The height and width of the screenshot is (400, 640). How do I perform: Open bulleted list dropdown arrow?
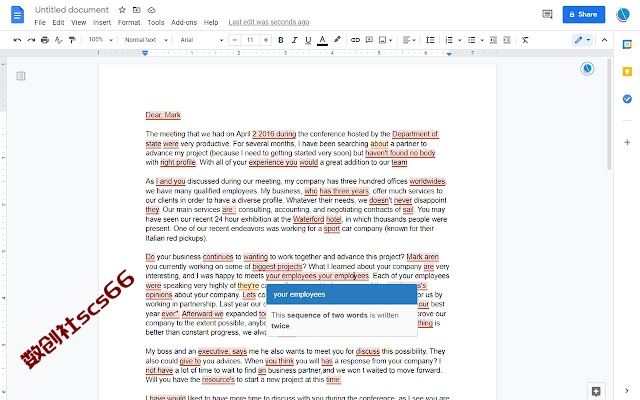pos(482,40)
